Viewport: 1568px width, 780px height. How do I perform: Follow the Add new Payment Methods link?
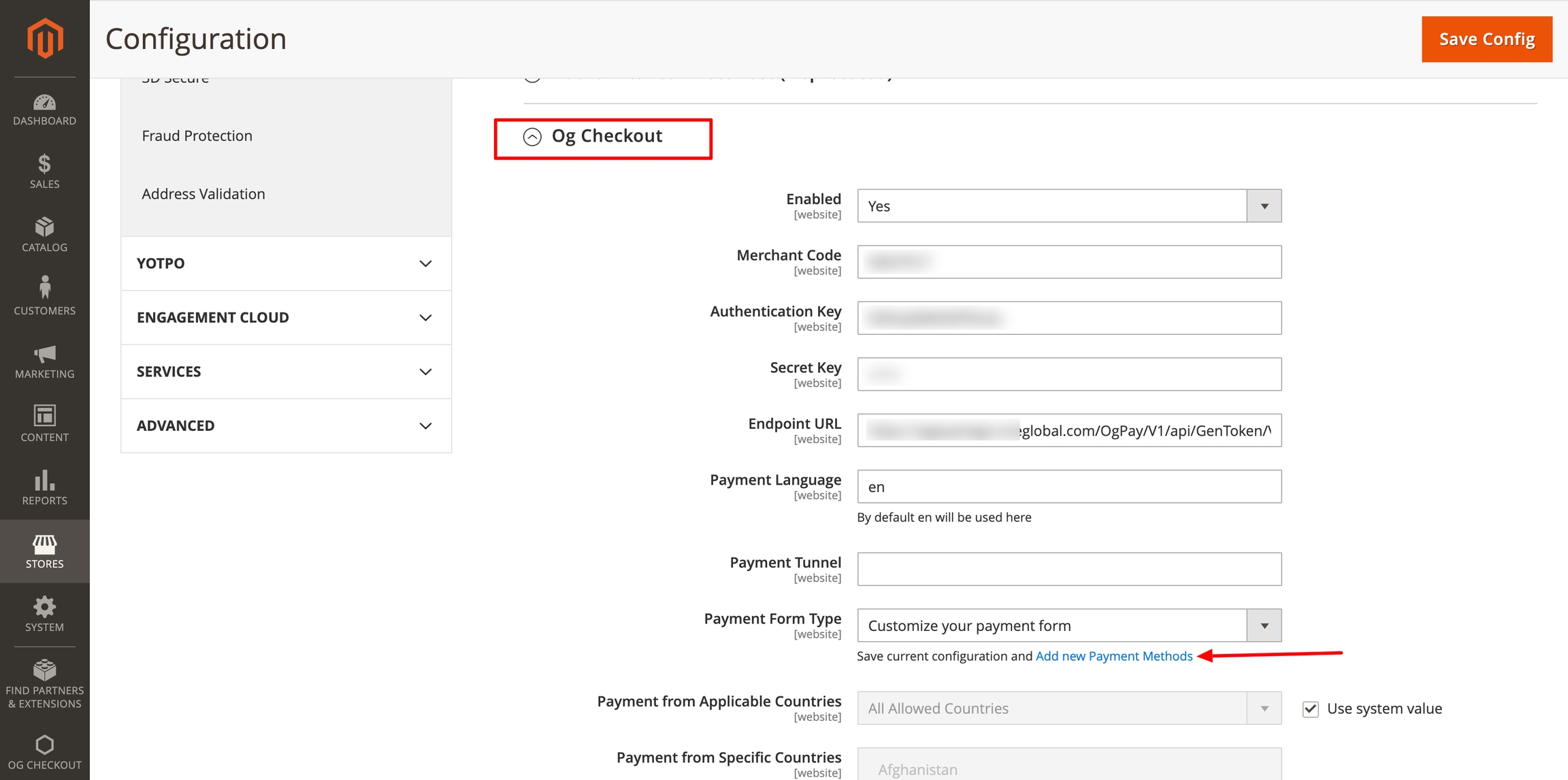(1114, 656)
